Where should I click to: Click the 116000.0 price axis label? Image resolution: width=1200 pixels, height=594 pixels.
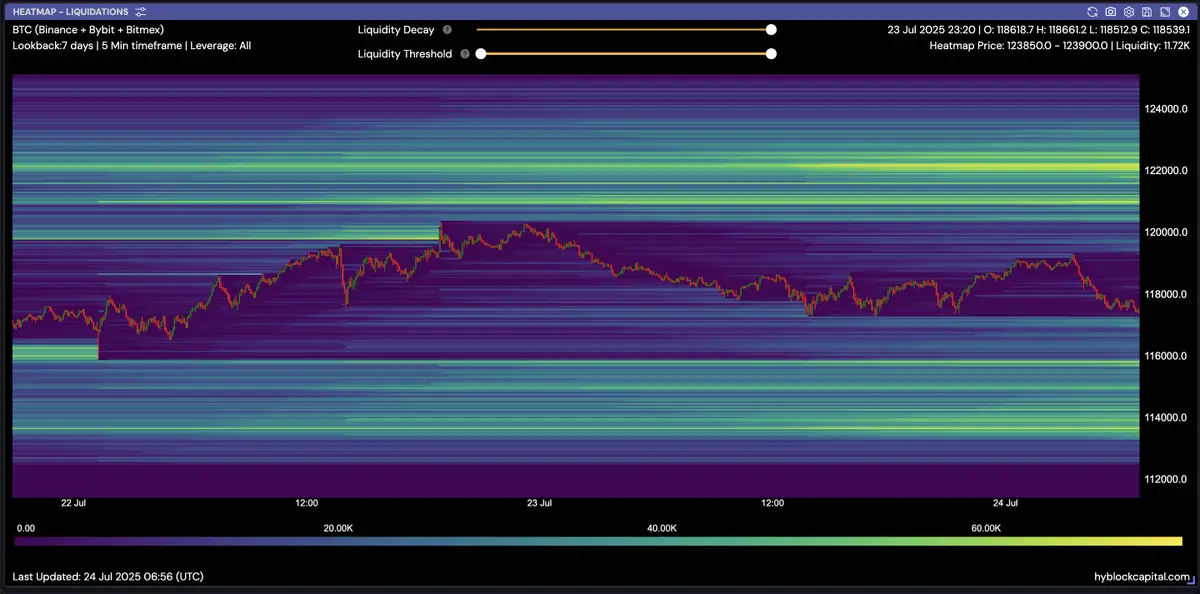pos(1166,356)
